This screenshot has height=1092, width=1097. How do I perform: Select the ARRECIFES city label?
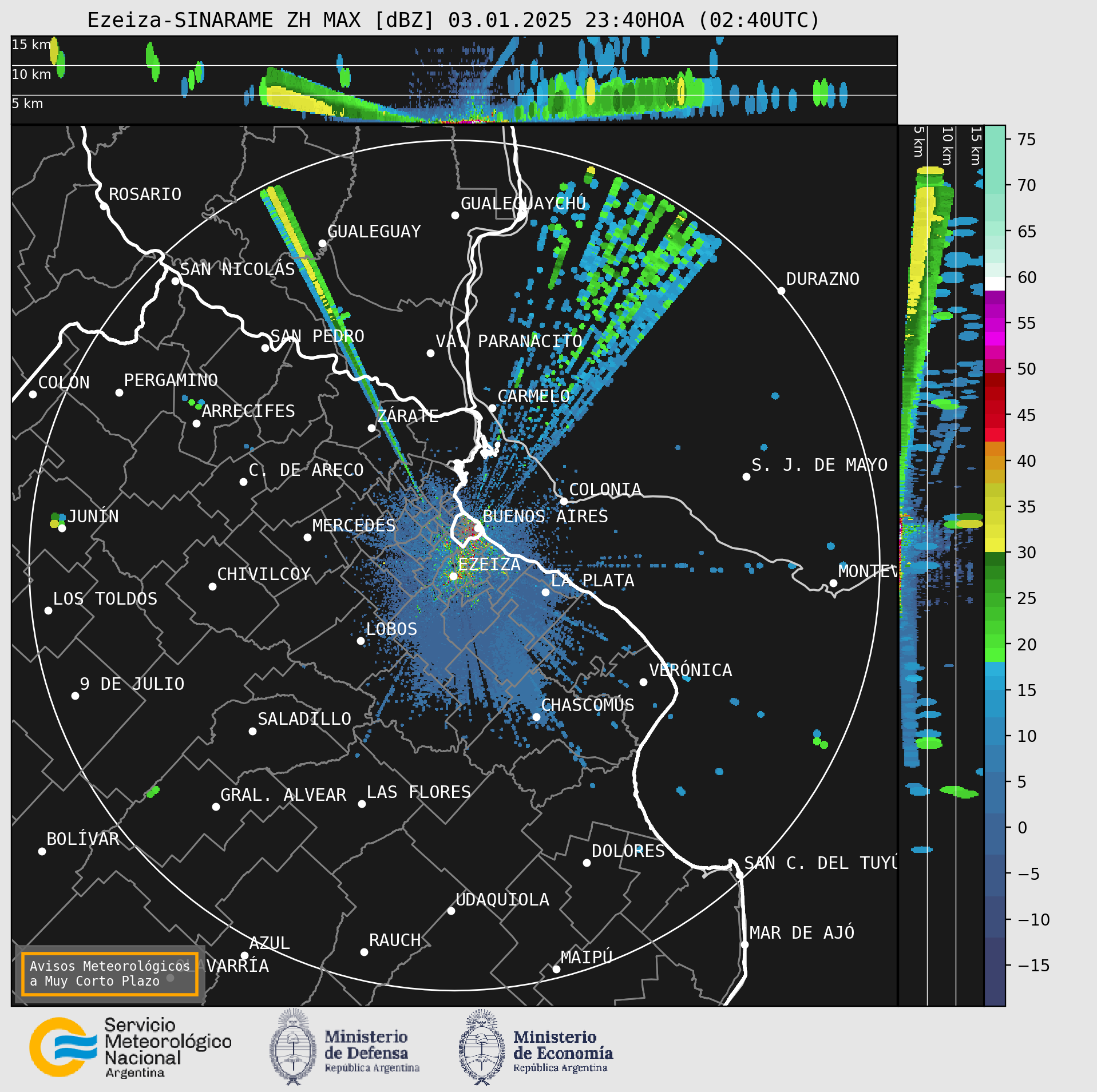pyautogui.click(x=248, y=411)
